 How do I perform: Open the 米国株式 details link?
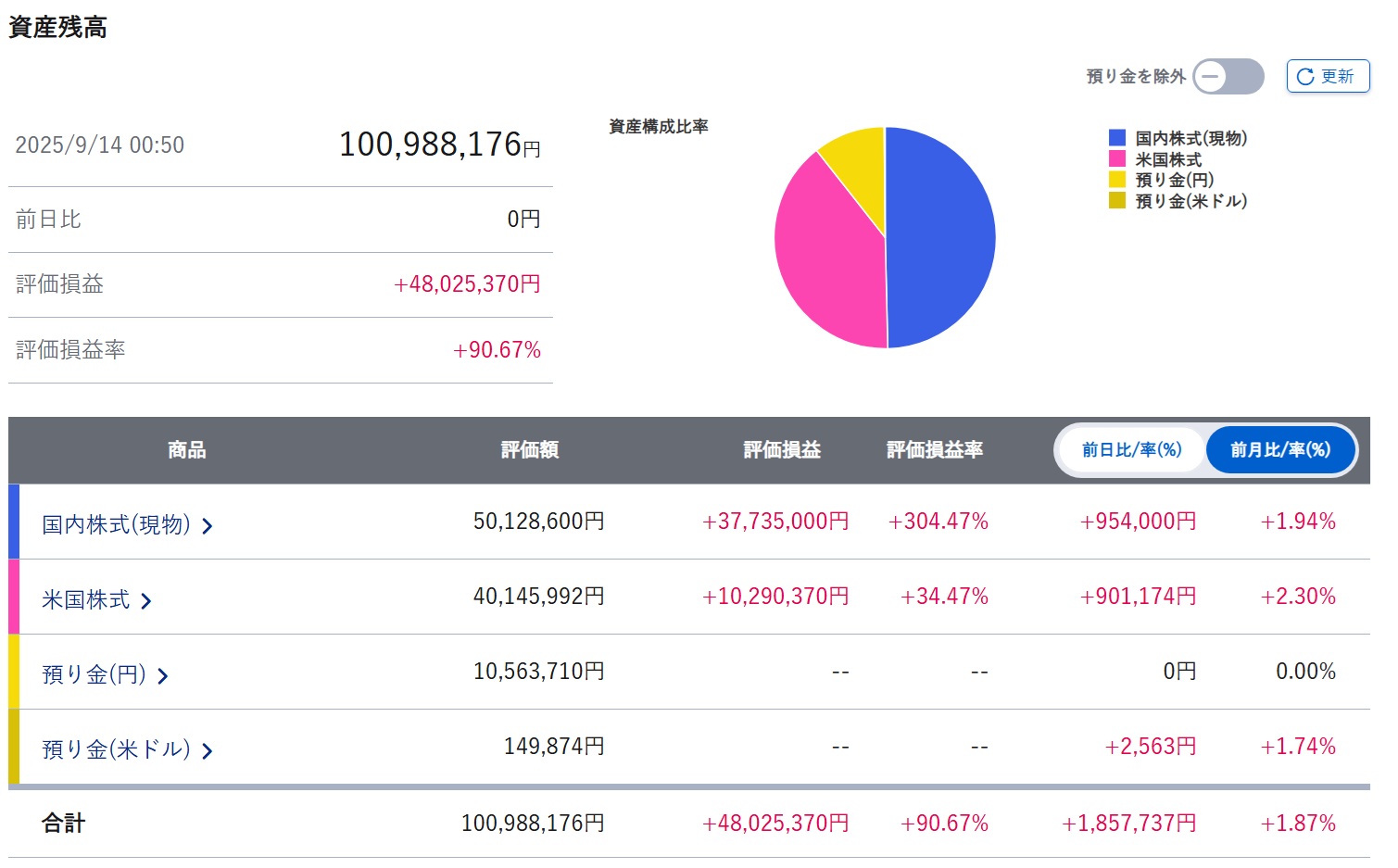tap(86, 600)
